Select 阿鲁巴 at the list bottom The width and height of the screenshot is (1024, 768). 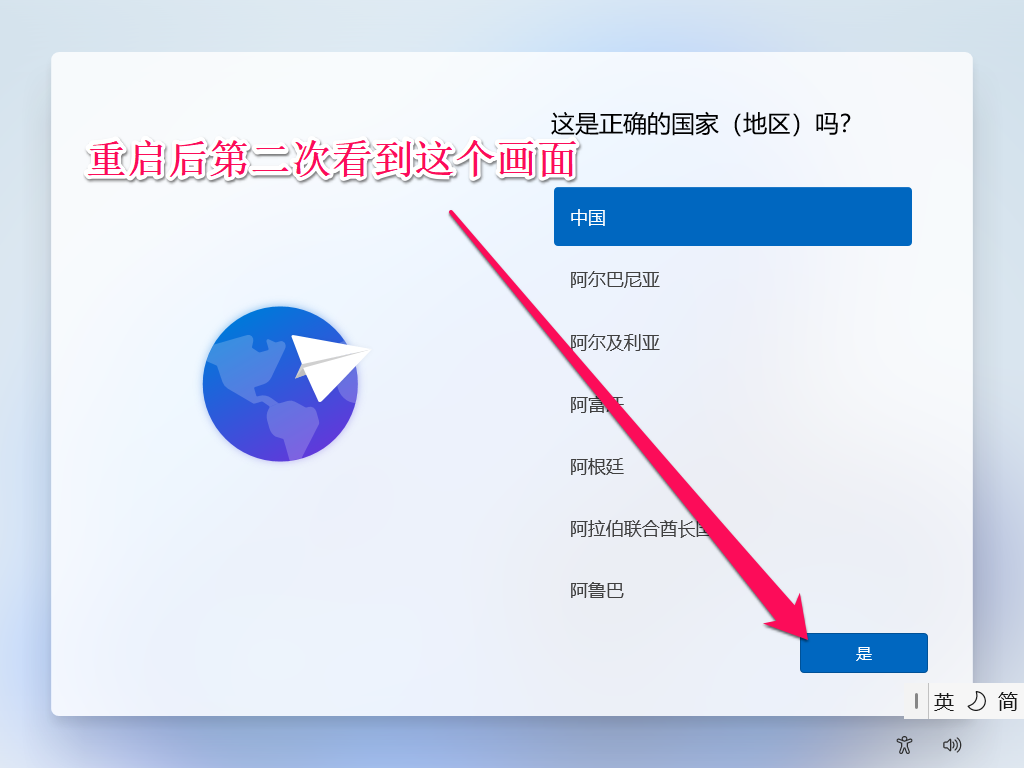(733, 590)
